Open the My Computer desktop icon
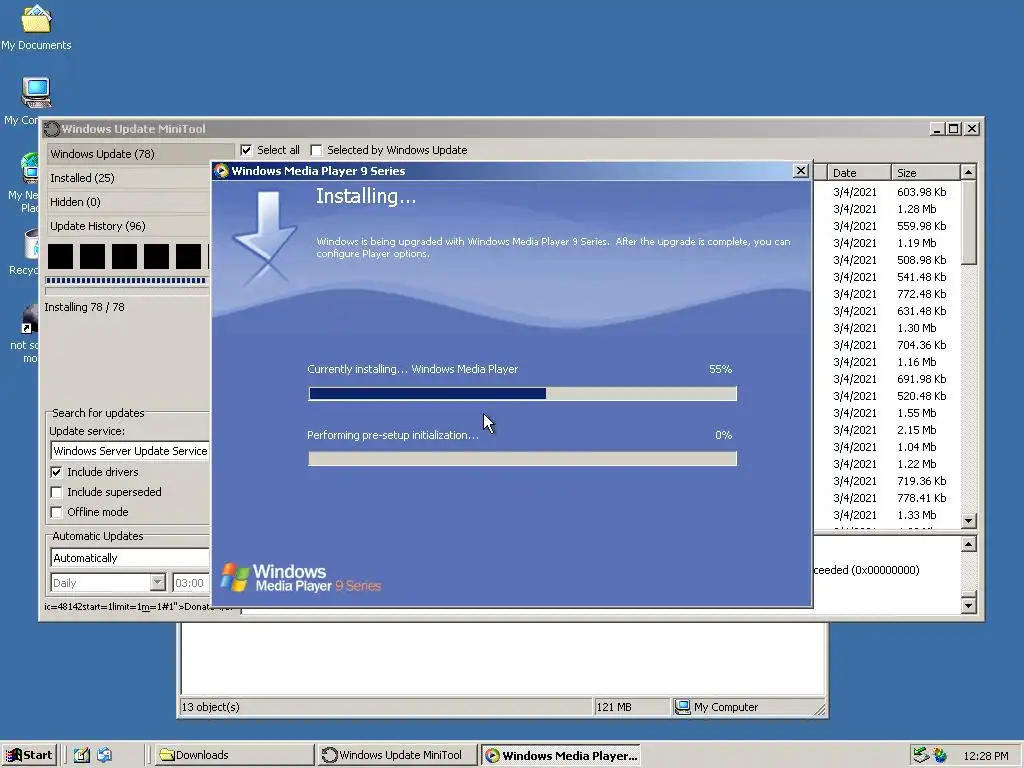 pos(36,93)
